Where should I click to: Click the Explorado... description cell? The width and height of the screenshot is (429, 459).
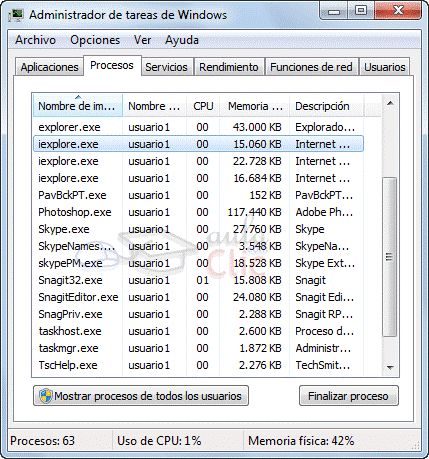[325, 127]
